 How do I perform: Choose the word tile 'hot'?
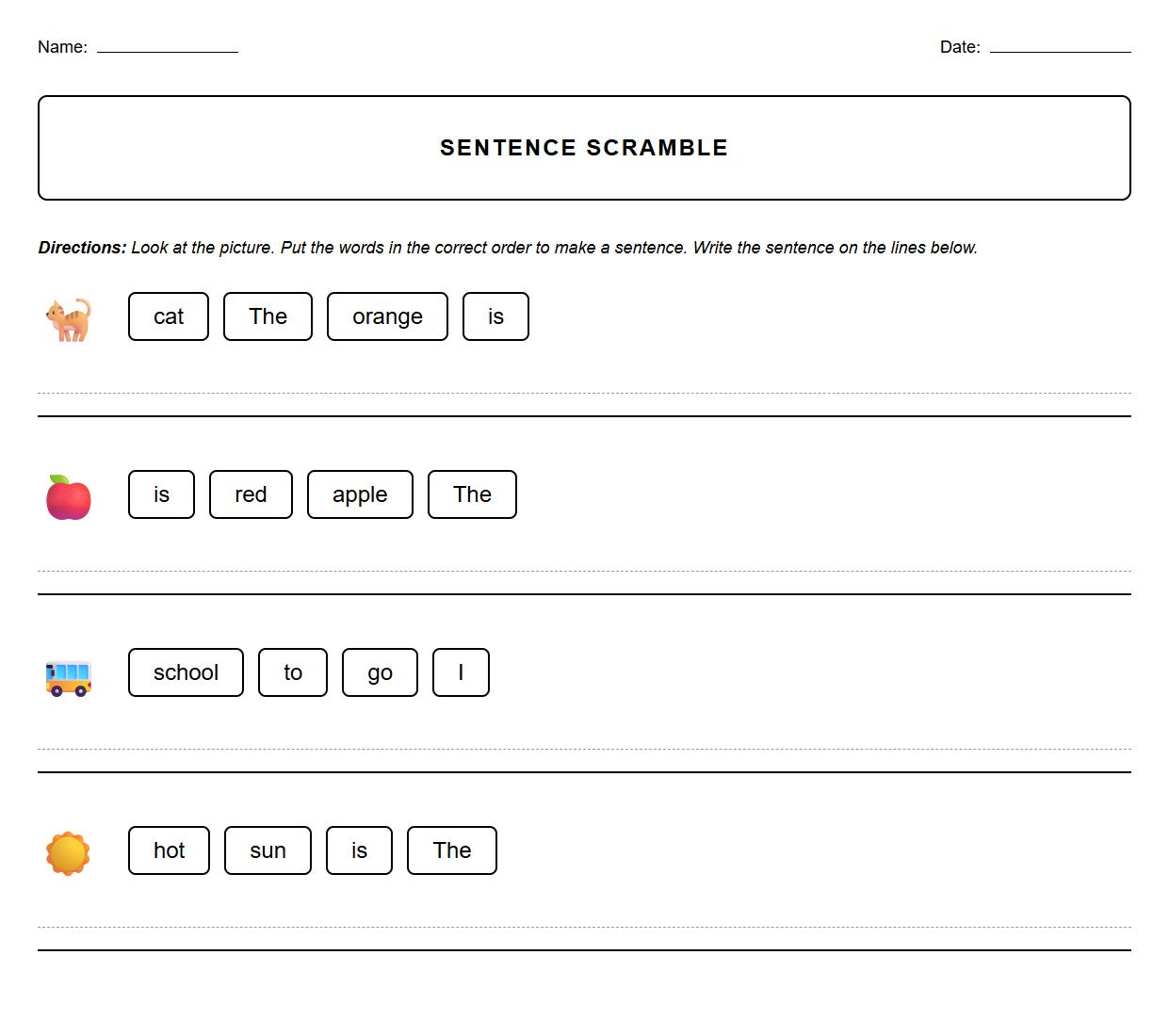(169, 850)
